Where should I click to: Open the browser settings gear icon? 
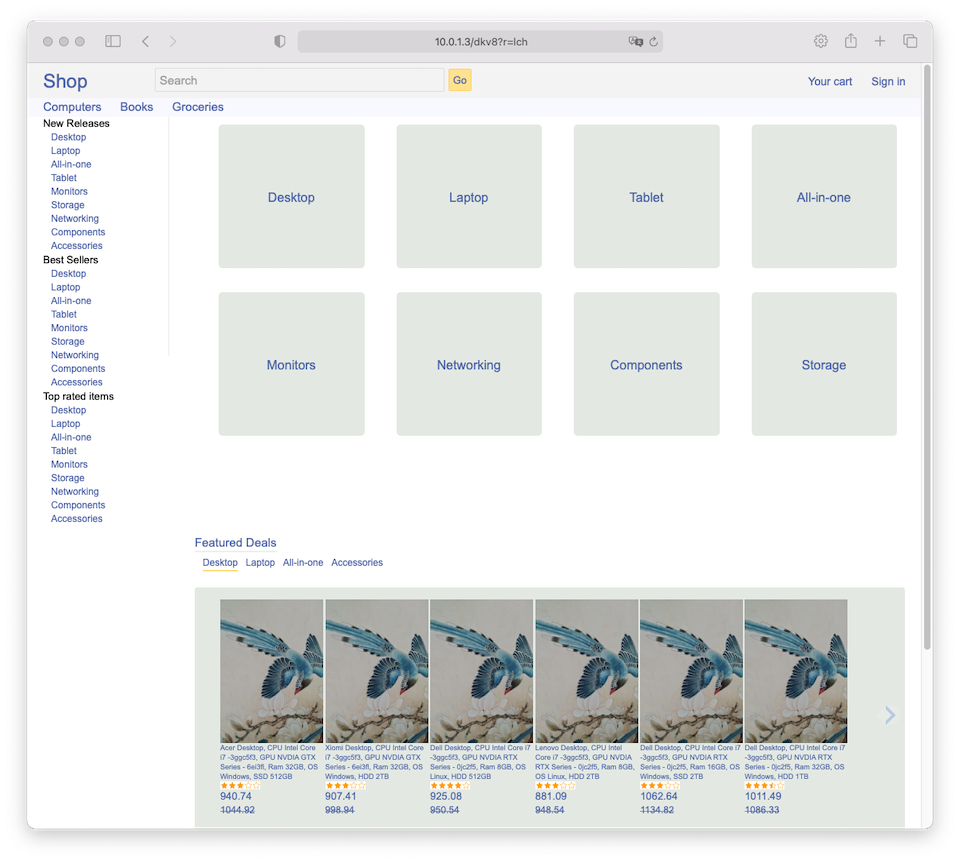click(x=821, y=41)
